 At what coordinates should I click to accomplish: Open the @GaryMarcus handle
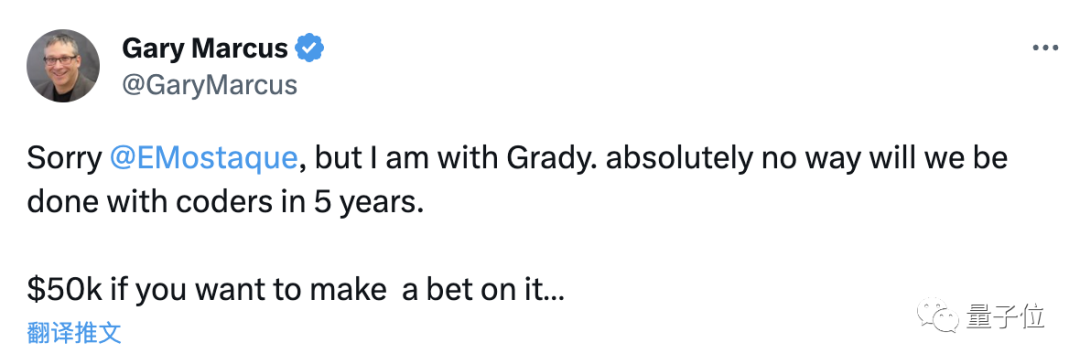[209, 85]
